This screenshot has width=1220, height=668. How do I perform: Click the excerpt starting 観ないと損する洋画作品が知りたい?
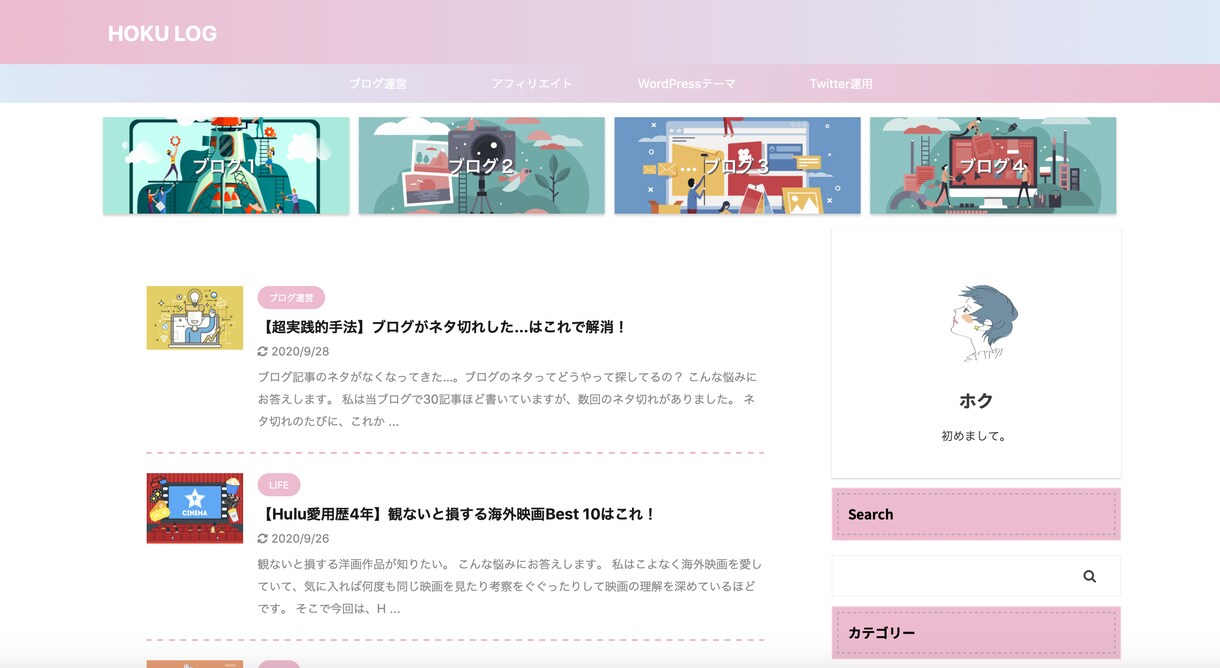coord(509,586)
